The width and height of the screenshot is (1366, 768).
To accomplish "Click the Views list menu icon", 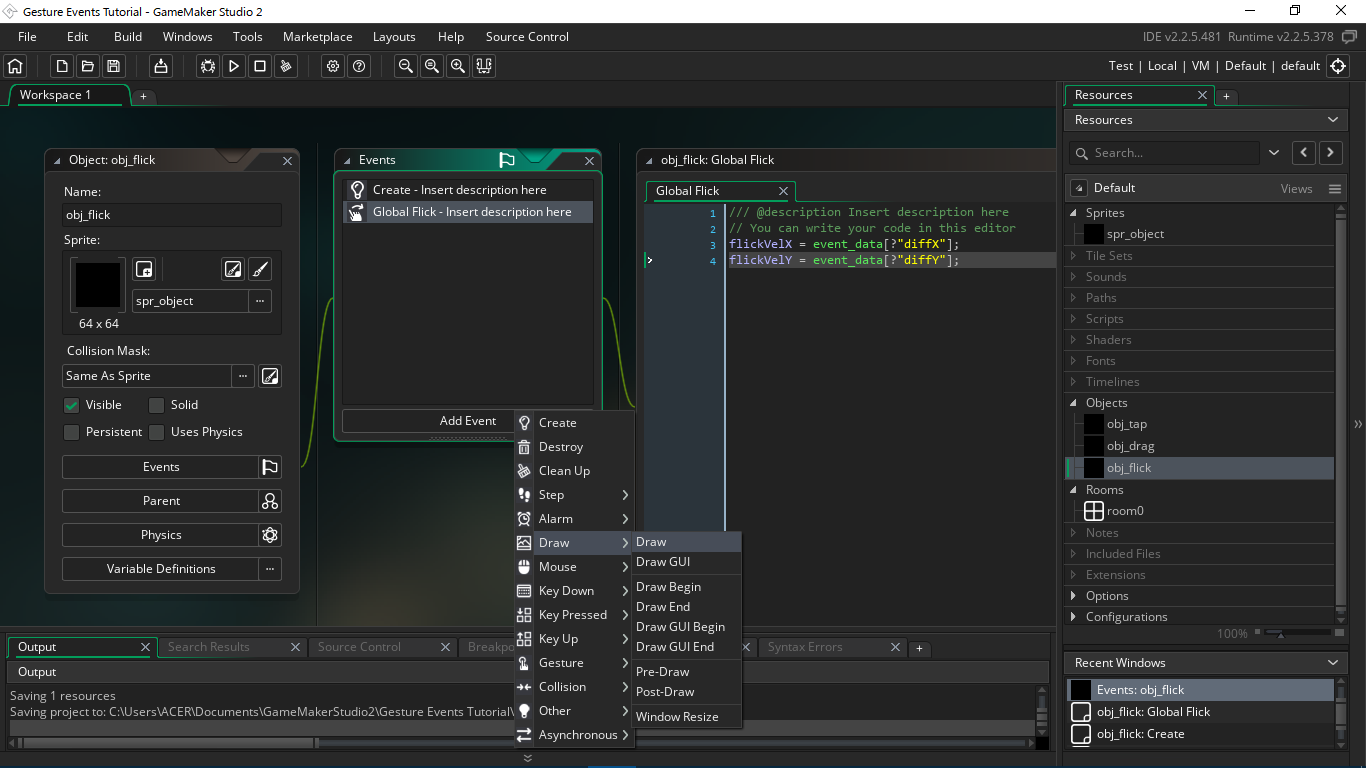I will click(1334, 188).
